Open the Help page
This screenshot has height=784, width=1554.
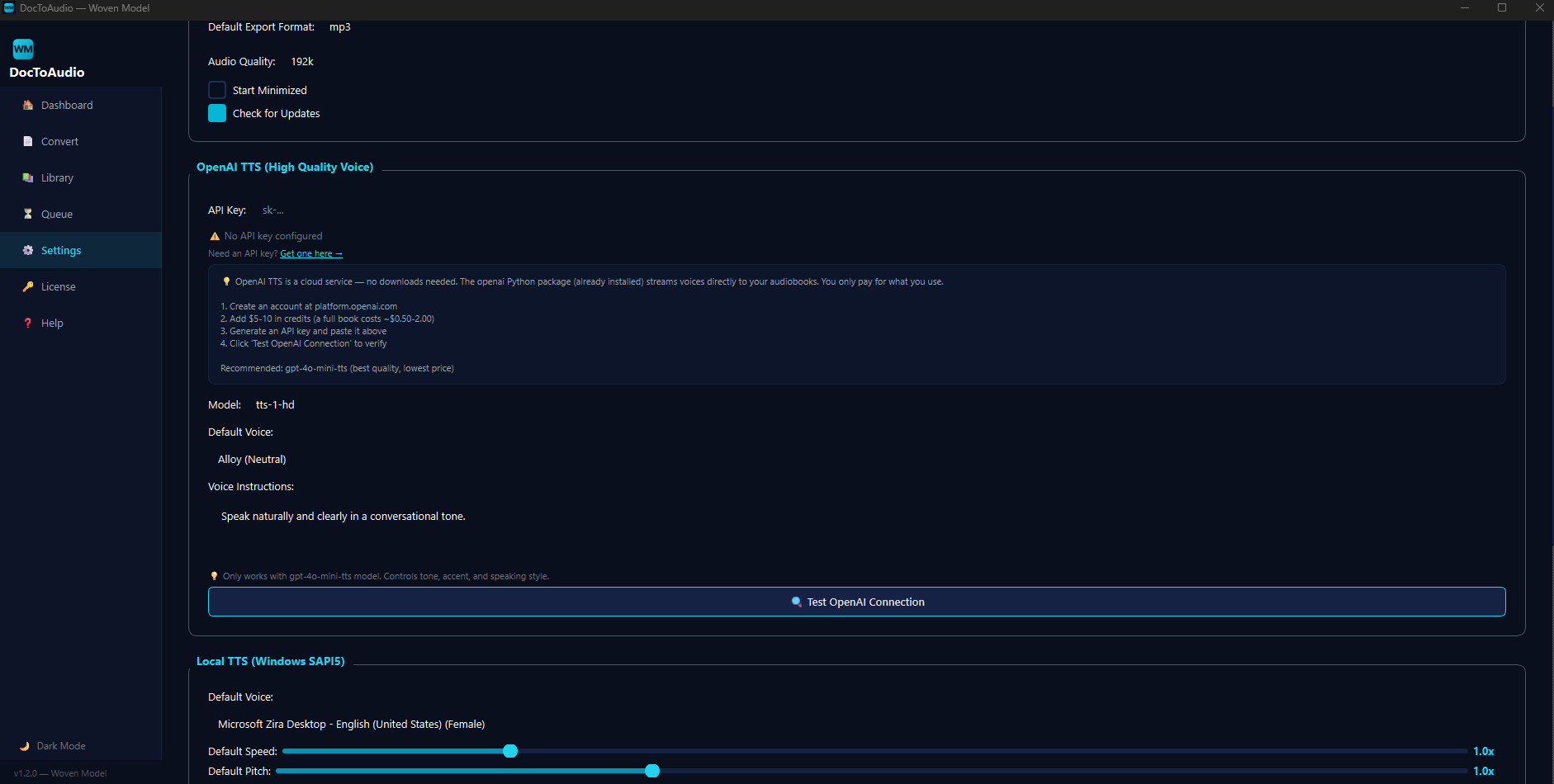pyautogui.click(x=81, y=323)
